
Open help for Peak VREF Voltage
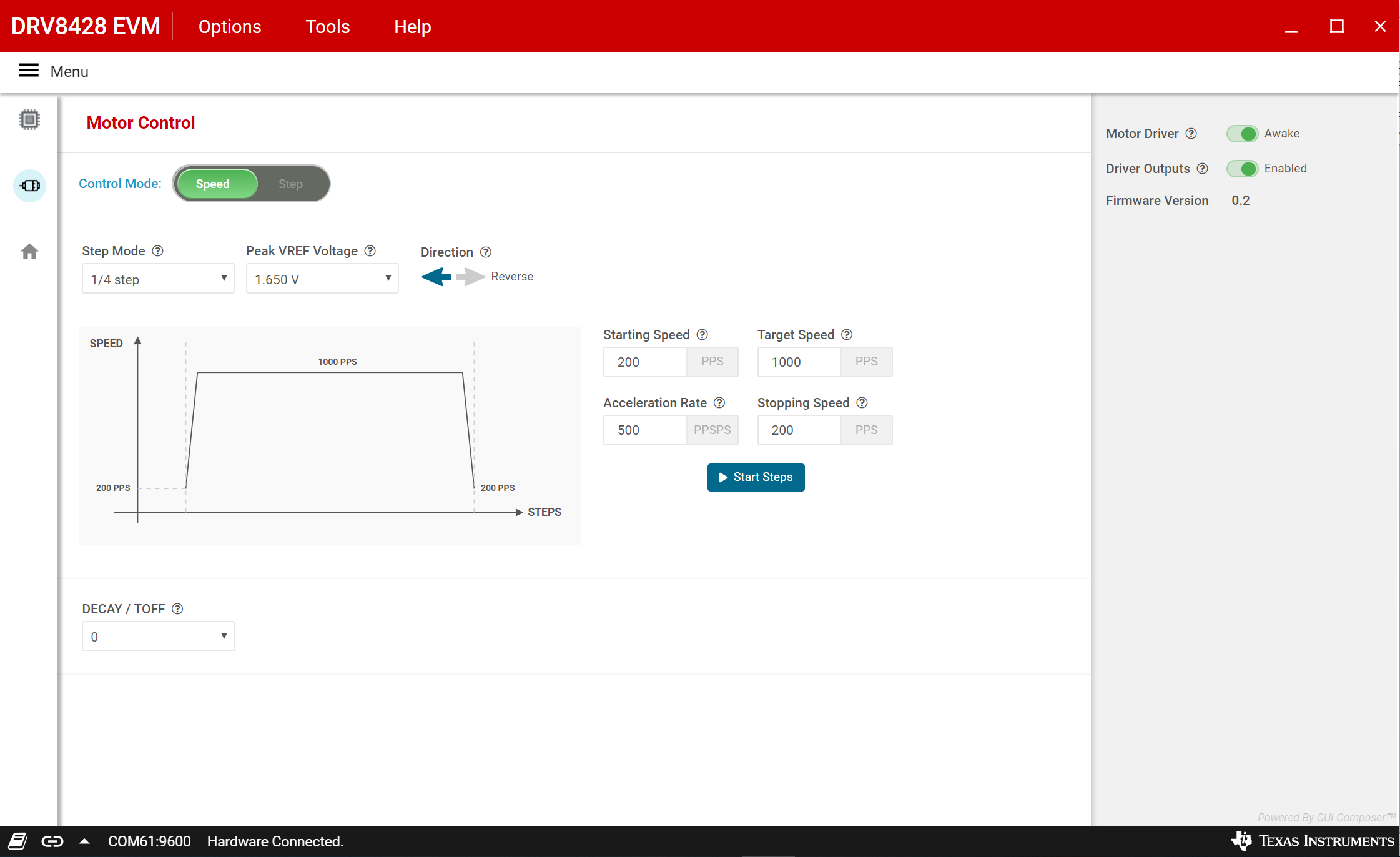tap(370, 250)
